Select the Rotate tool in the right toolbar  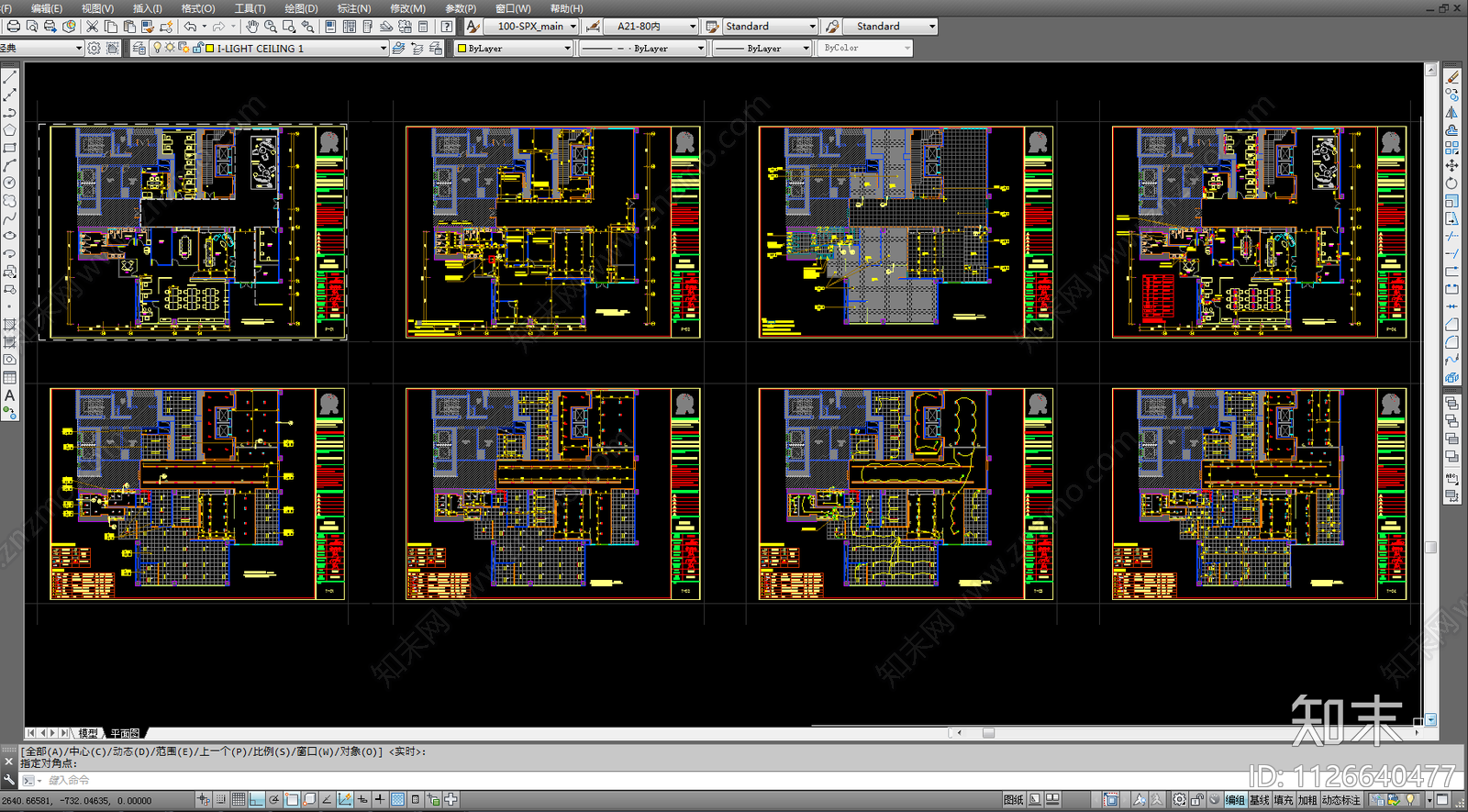[1451, 183]
